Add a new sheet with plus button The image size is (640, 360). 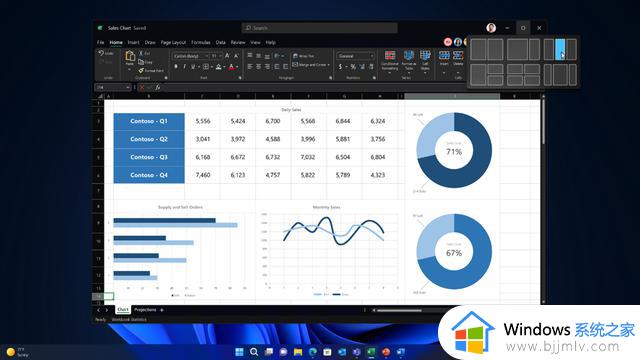click(162, 310)
